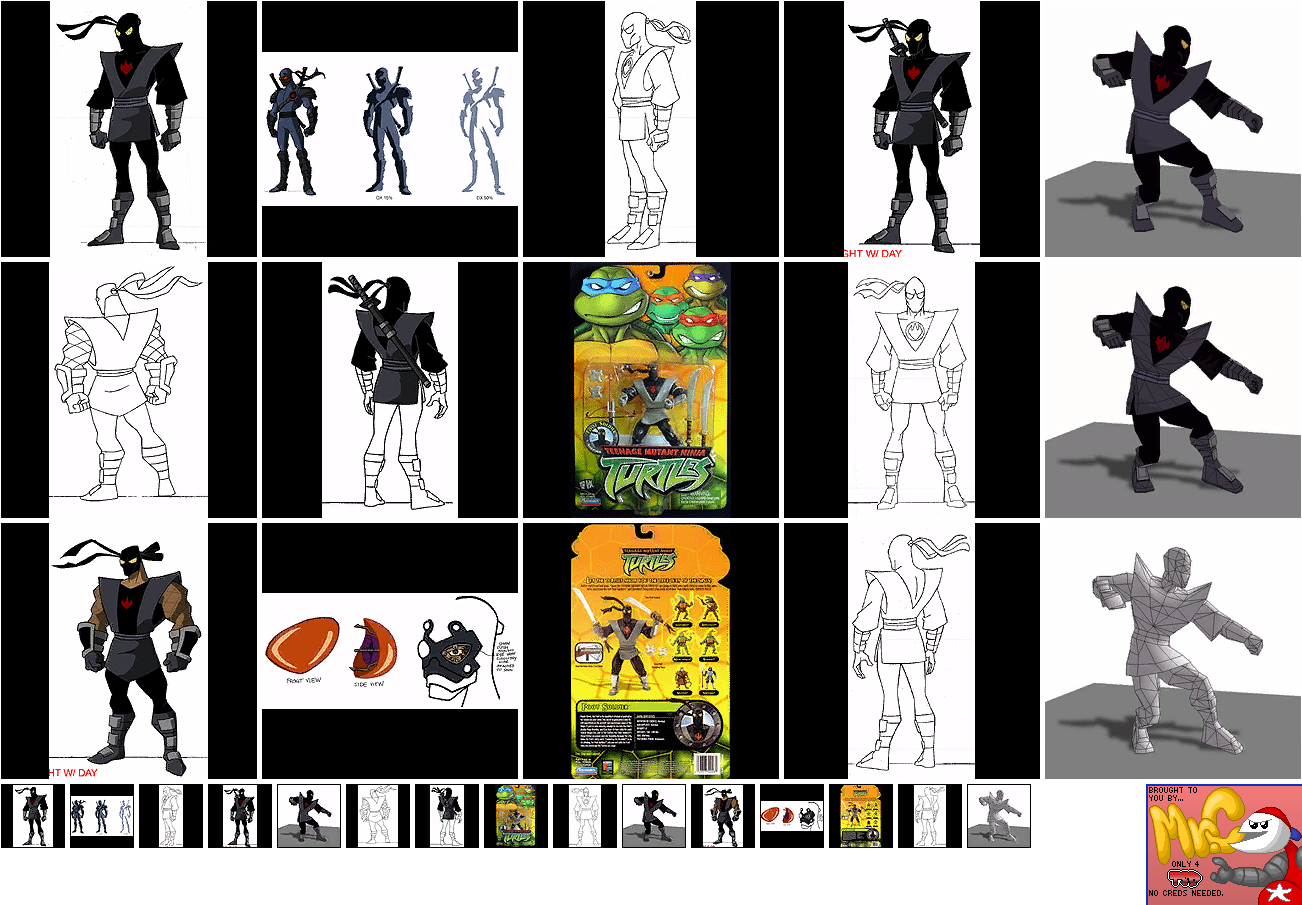
Task: Open large line-art back view of ninja
Action: (129, 390)
